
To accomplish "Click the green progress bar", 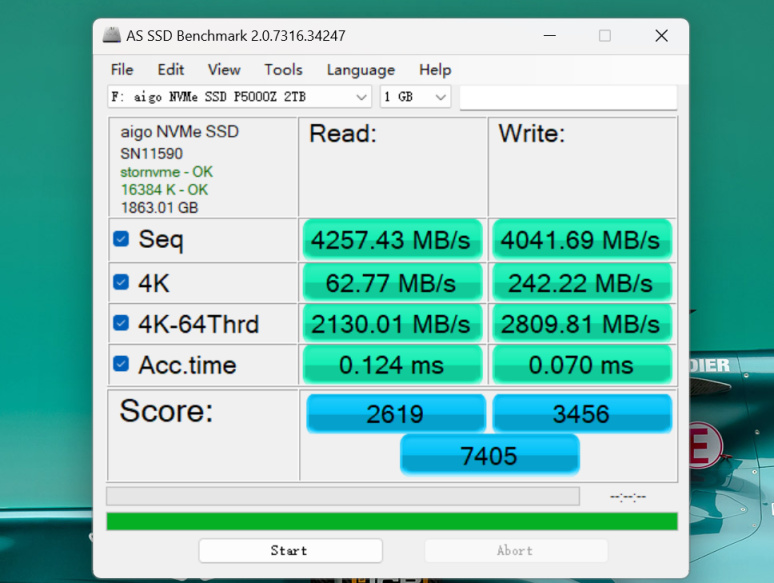I will [x=392, y=521].
